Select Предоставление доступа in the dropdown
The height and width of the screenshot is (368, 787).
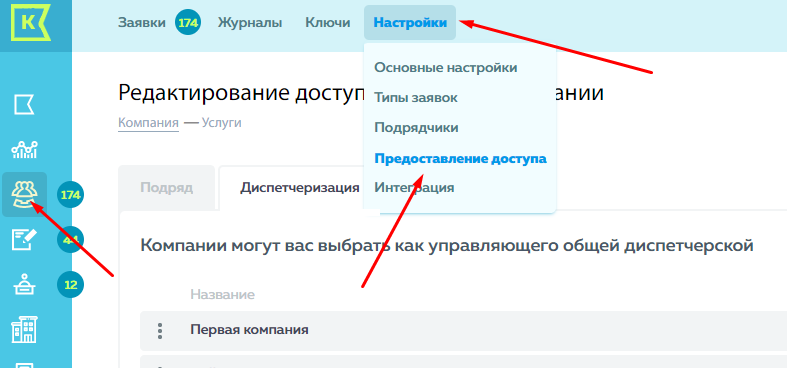point(460,159)
